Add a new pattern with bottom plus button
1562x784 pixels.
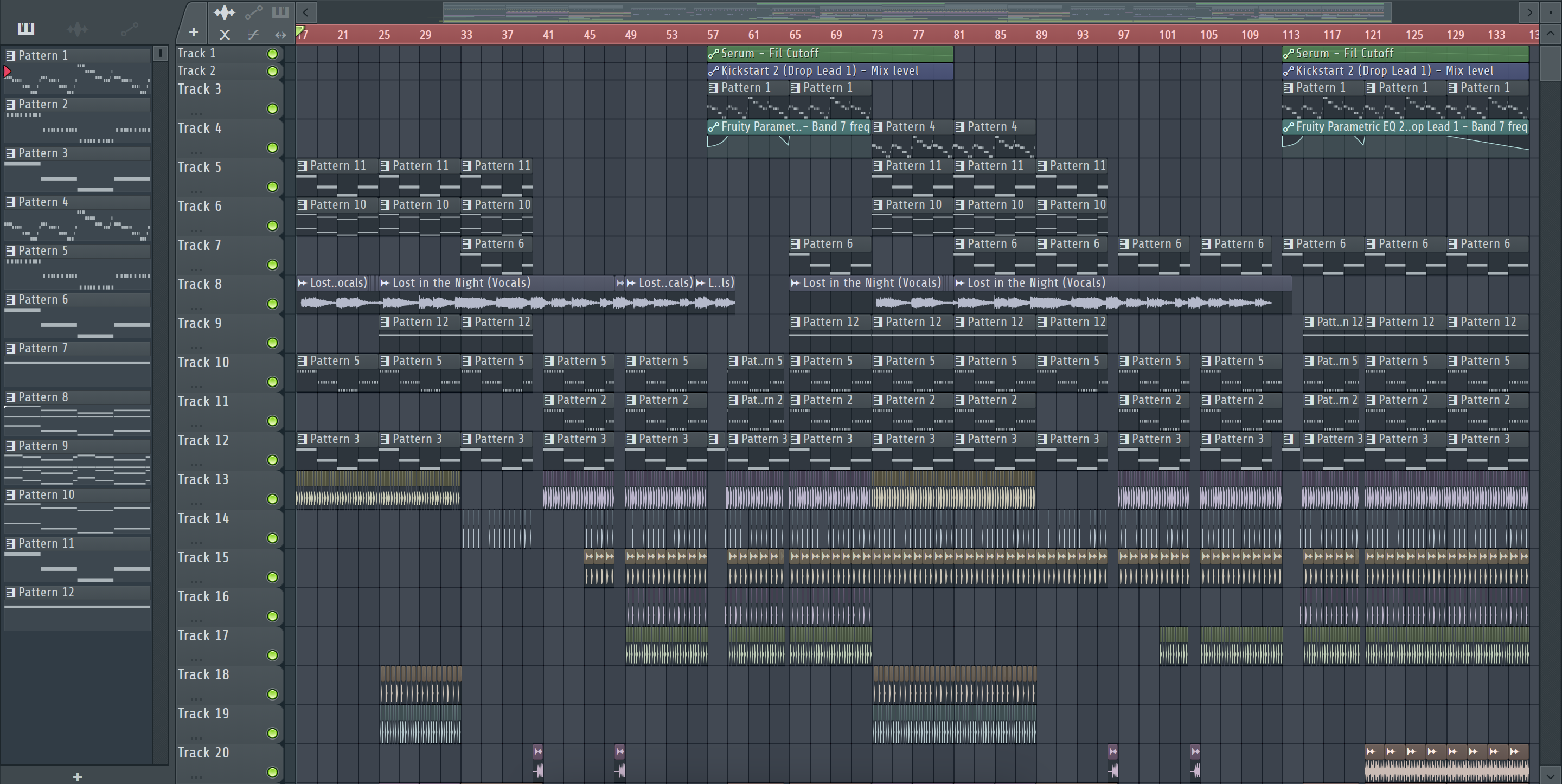[77, 776]
